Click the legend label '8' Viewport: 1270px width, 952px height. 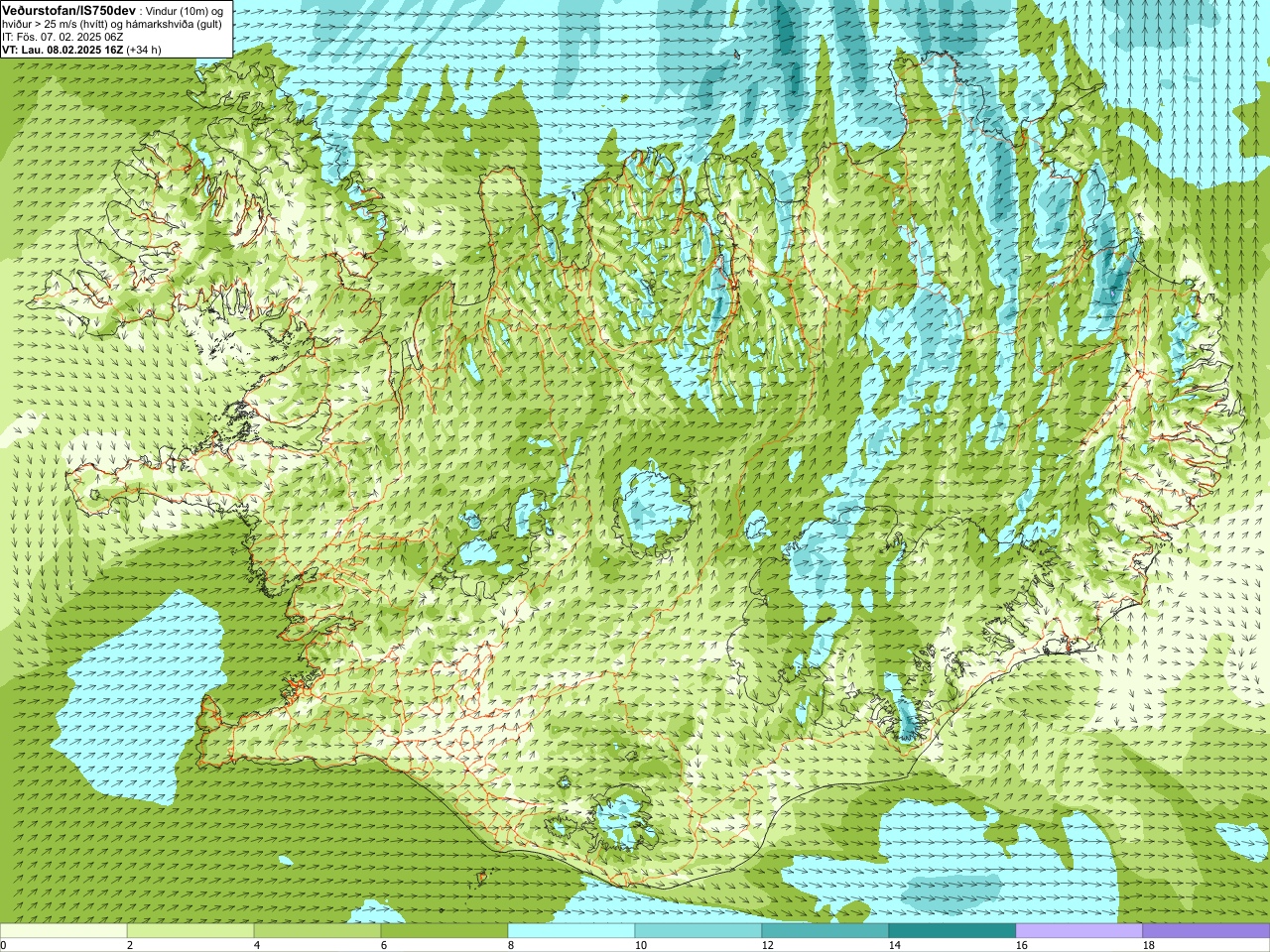tap(511, 945)
